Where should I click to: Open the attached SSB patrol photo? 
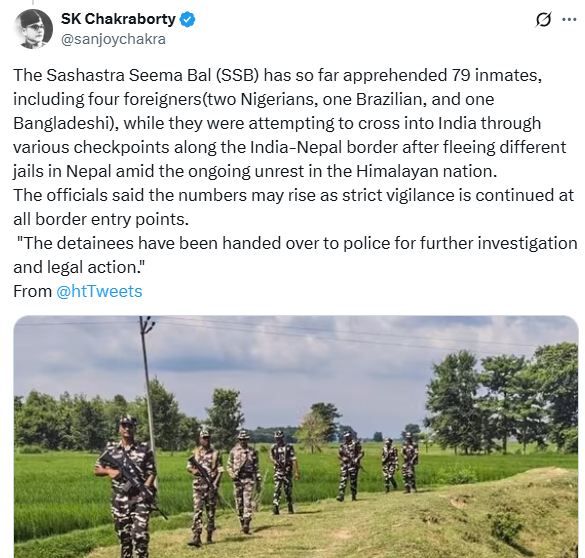coord(296,436)
